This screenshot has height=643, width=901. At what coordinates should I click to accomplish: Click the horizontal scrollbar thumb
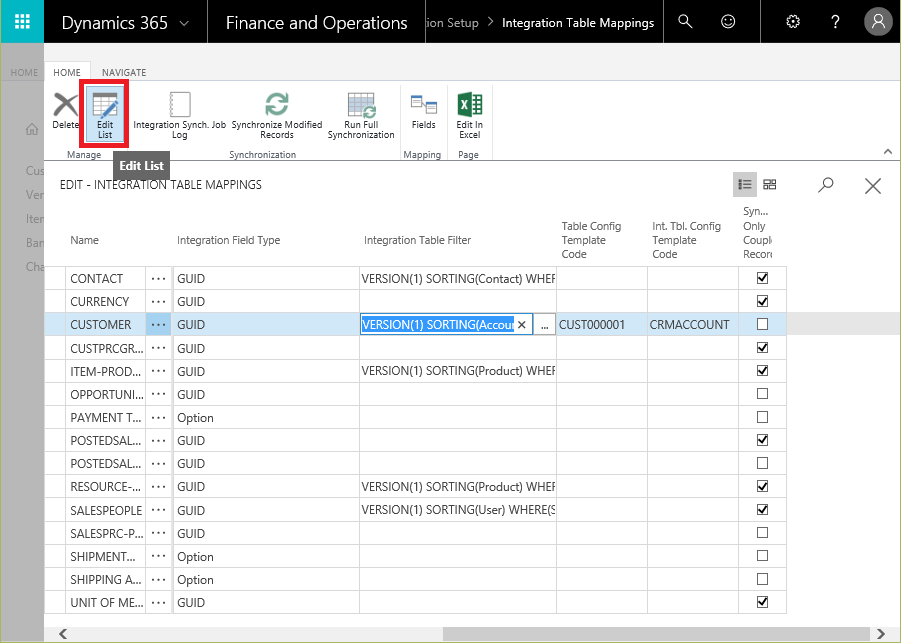pos(656,634)
